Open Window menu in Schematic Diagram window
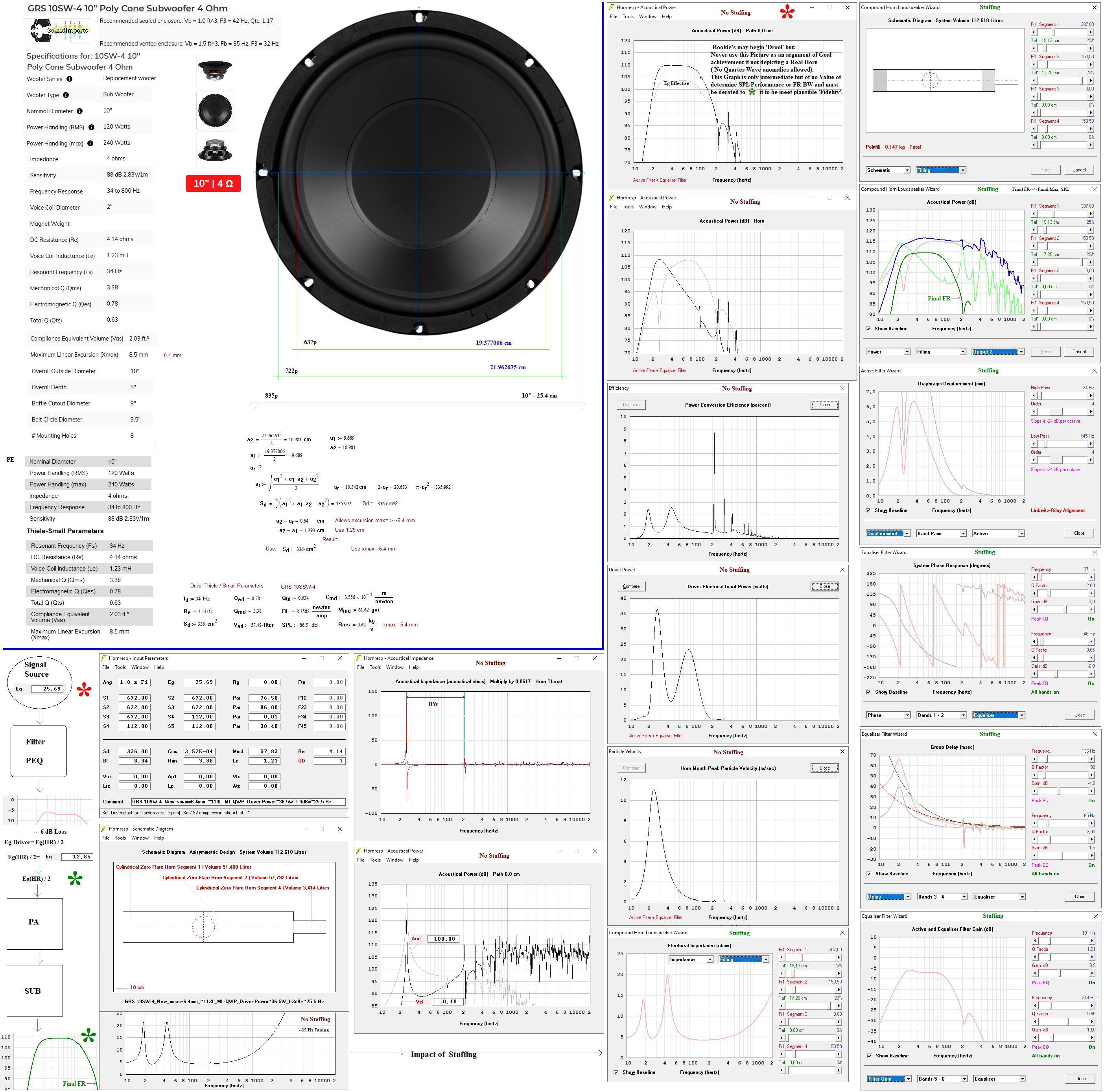Viewport: 1104px width, 1092px height. [x=140, y=838]
